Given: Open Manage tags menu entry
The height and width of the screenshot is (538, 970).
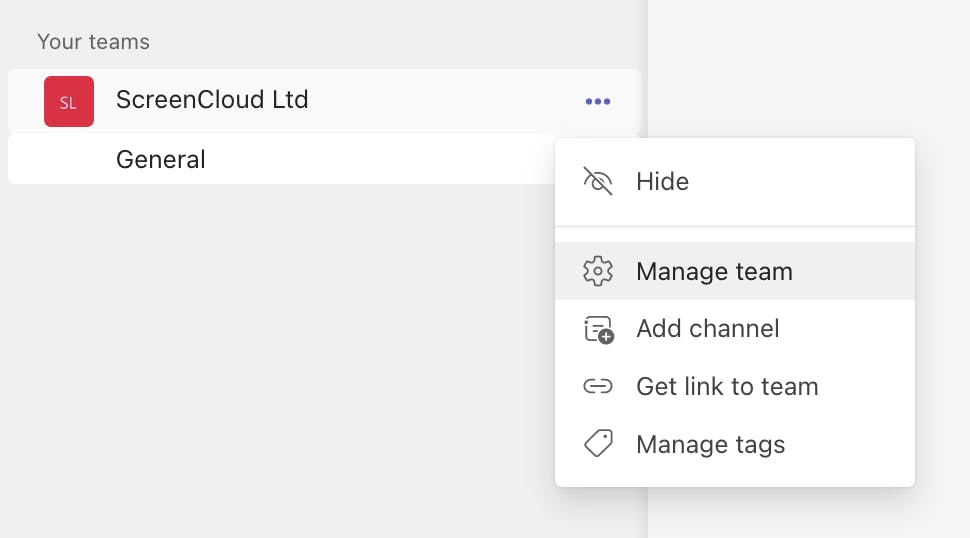Looking at the screenshot, I should point(735,444).
